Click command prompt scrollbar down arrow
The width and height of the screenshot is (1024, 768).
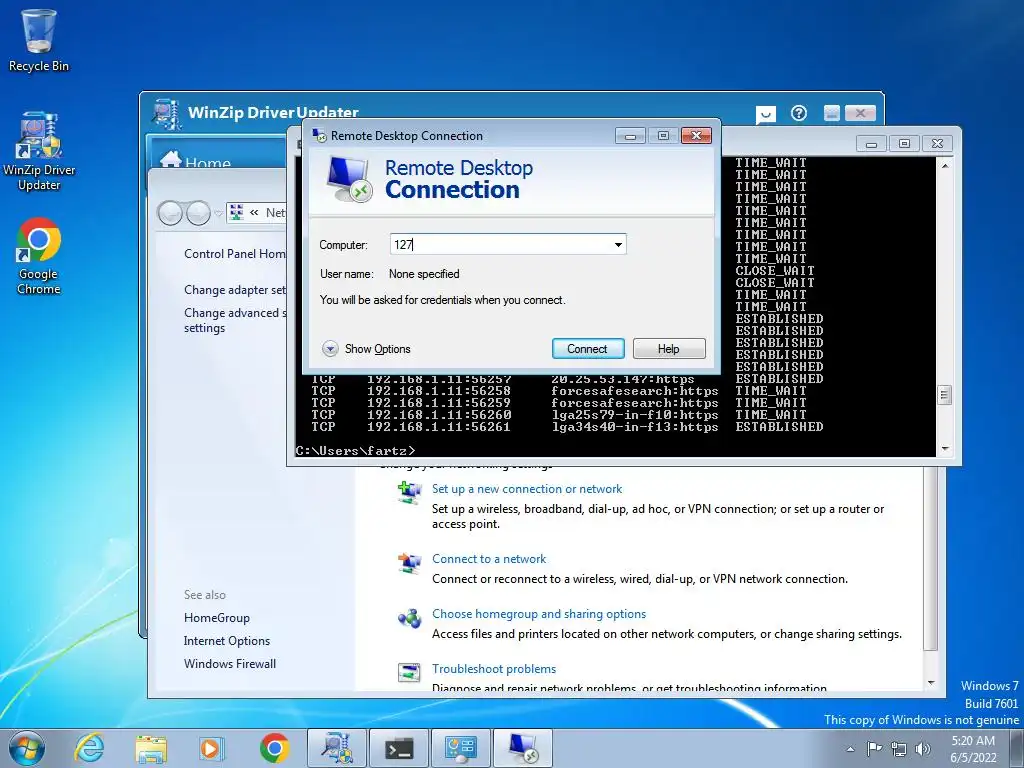point(944,449)
